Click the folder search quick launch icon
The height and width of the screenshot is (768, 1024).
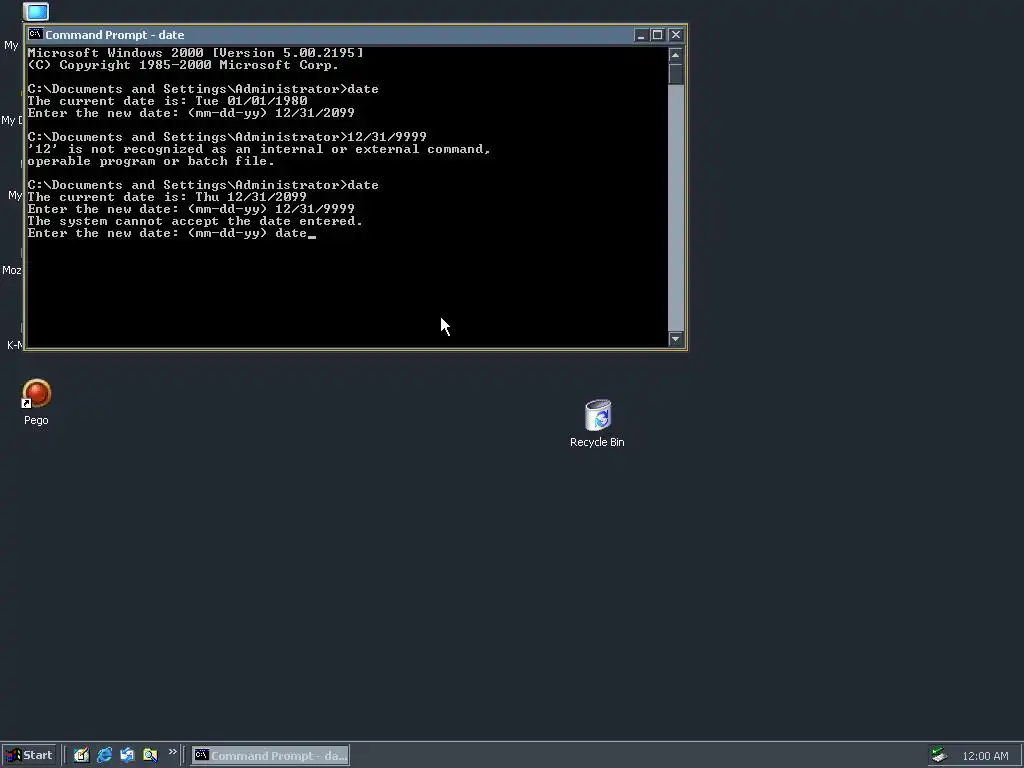click(x=150, y=756)
